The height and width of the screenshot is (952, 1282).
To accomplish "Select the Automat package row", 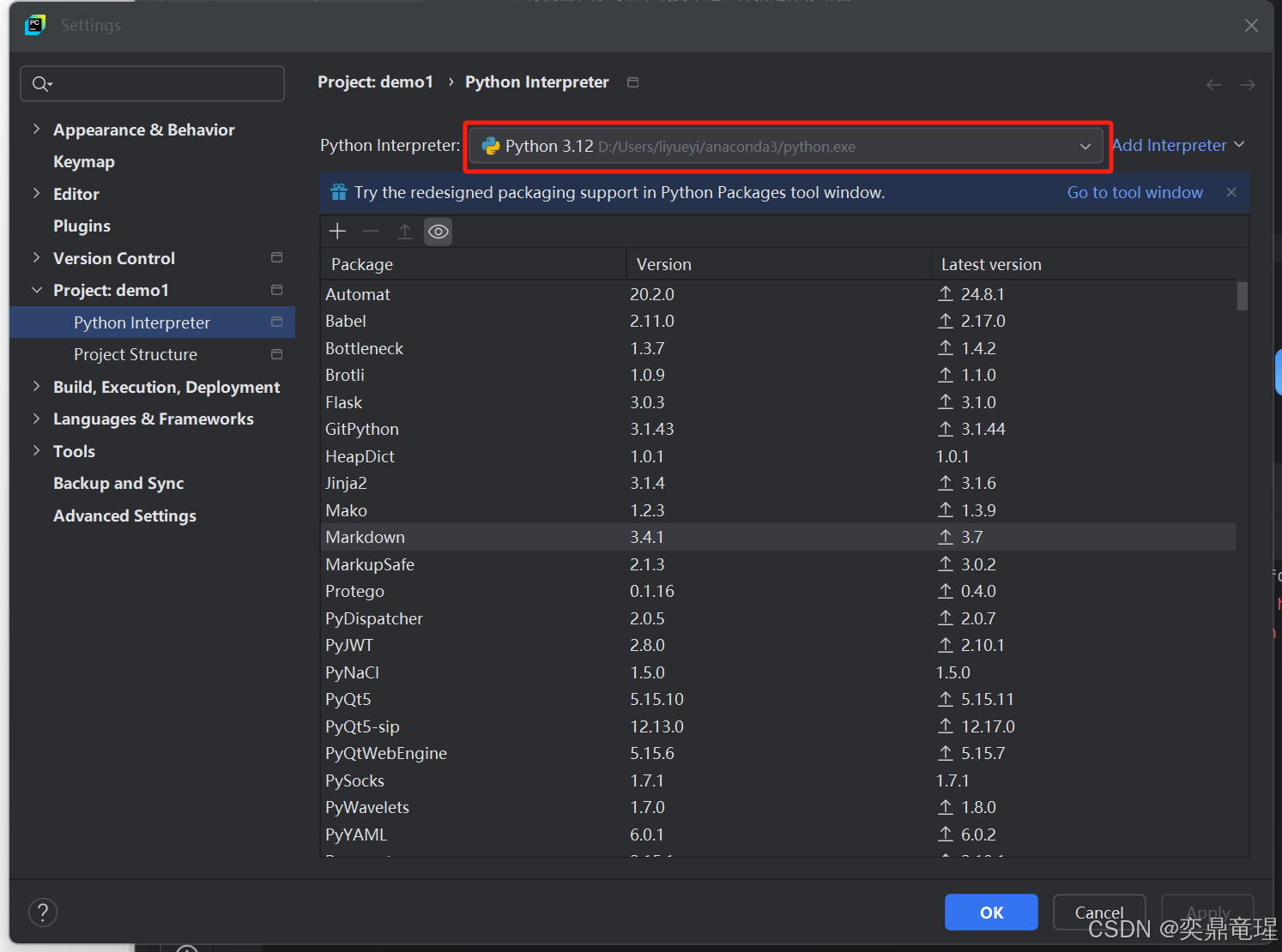I will (x=778, y=294).
